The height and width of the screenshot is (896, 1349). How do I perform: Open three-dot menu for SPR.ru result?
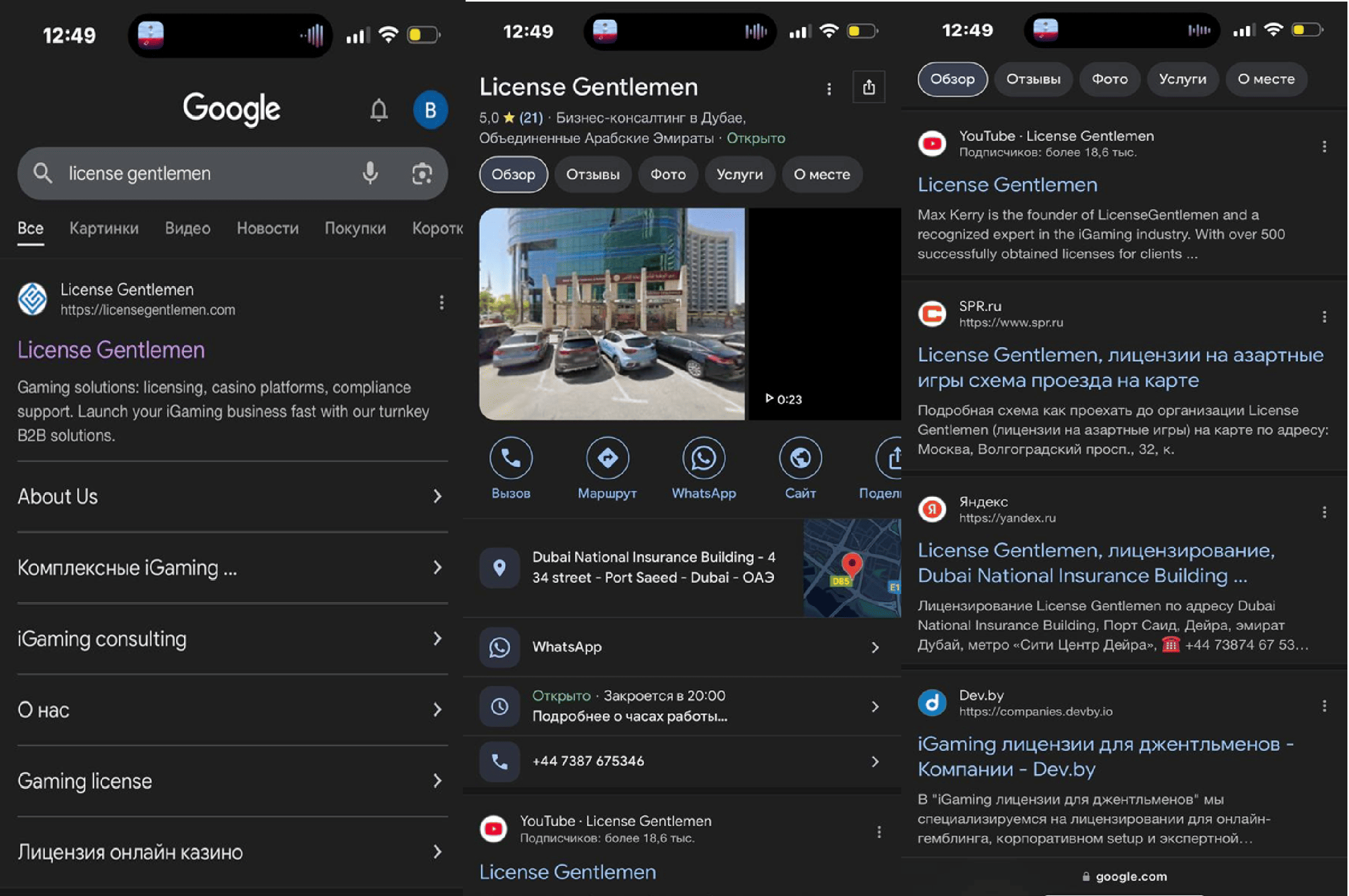[1323, 317]
